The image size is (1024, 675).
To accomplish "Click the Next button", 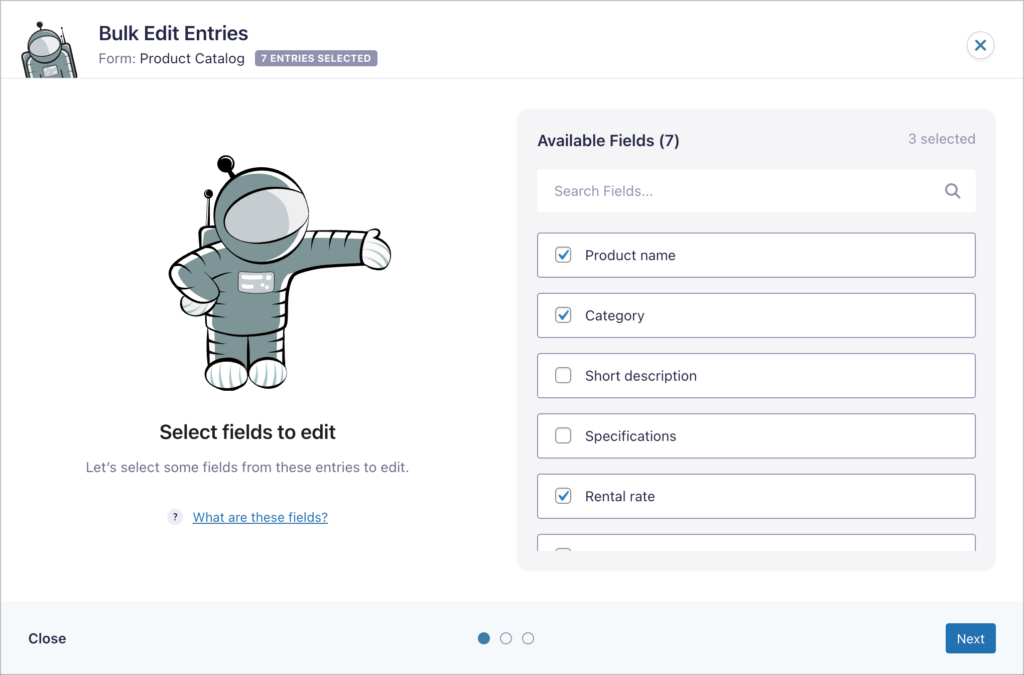I will pyautogui.click(x=970, y=638).
